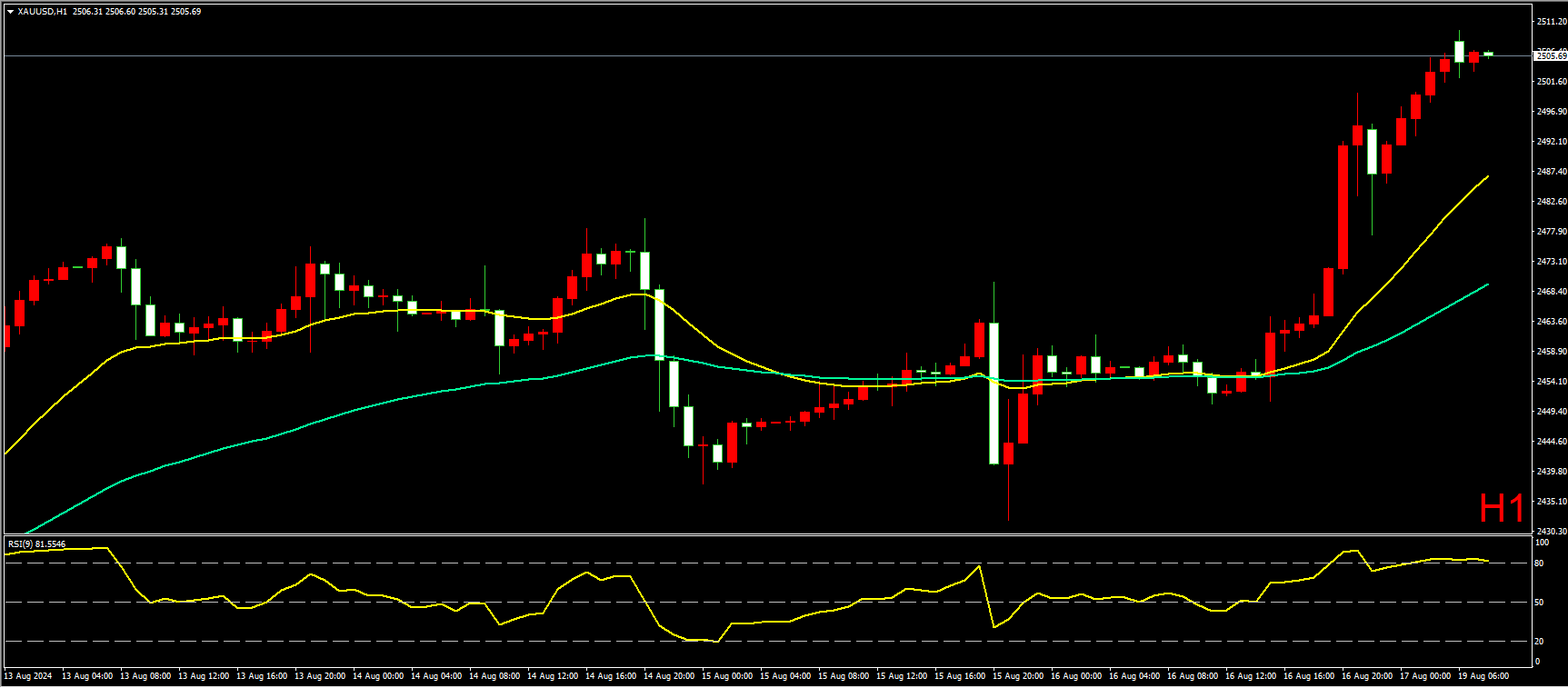This screenshot has width=1568, height=688.
Task: Click the 15 Aug 08:00 time label
Action: pyautogui.click(x=844, y=676)
